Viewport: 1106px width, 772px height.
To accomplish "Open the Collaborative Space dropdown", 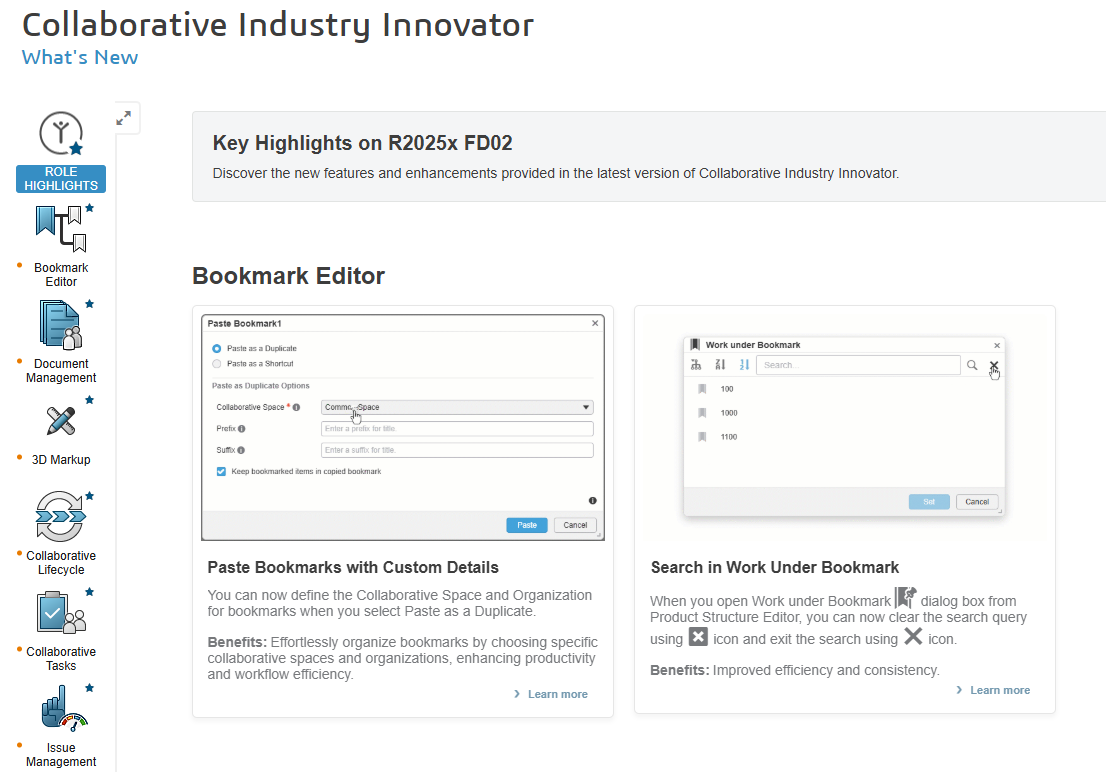I will click(x=457, y=407).
